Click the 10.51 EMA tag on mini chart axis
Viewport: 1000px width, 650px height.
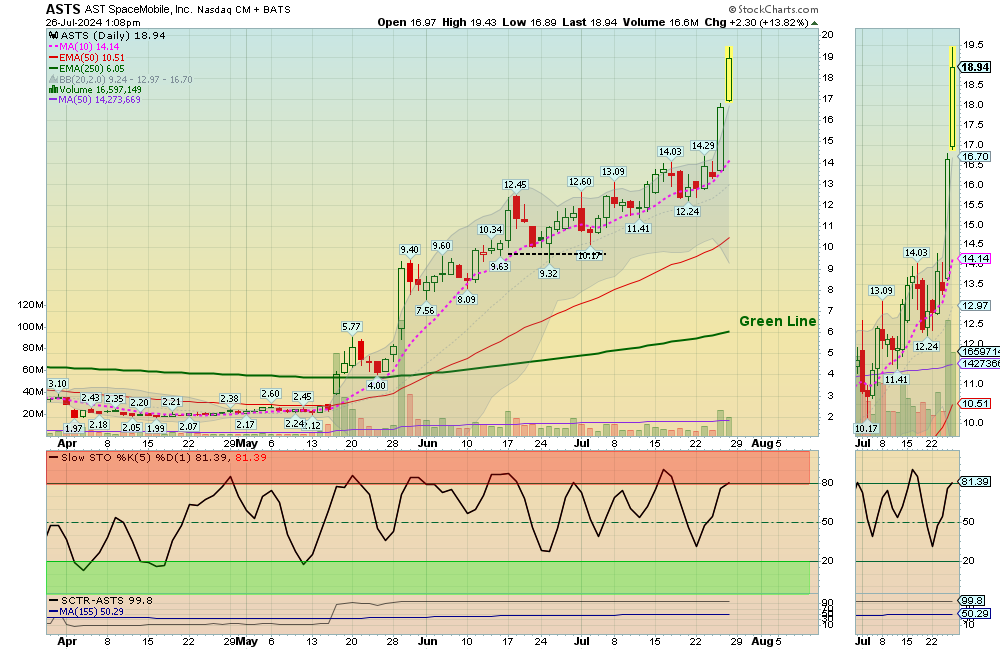pos(976,403)
